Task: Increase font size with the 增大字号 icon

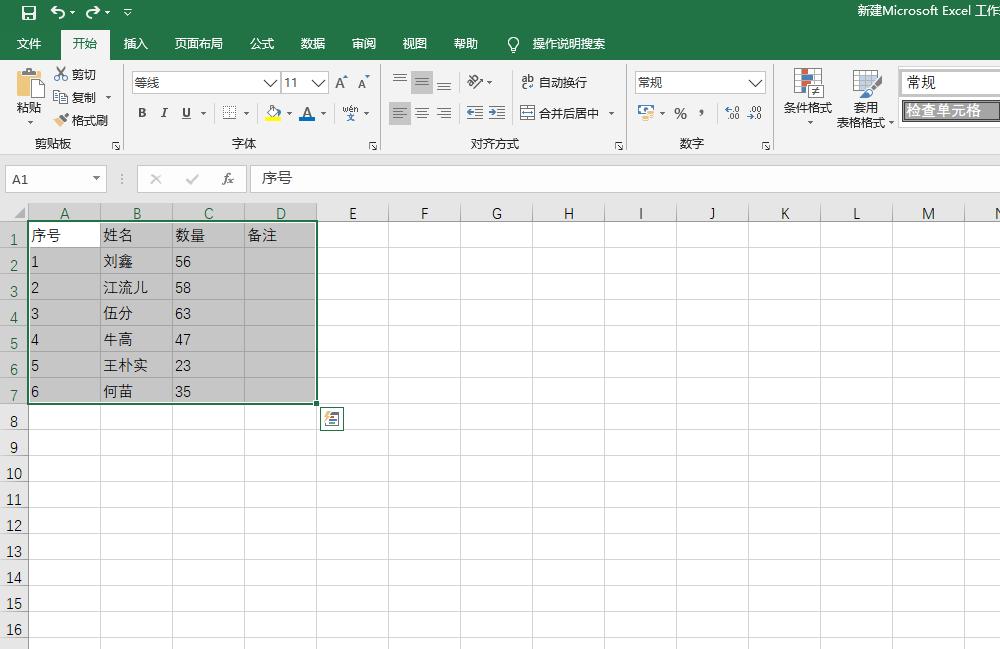Action: click(x=340, y=81)
